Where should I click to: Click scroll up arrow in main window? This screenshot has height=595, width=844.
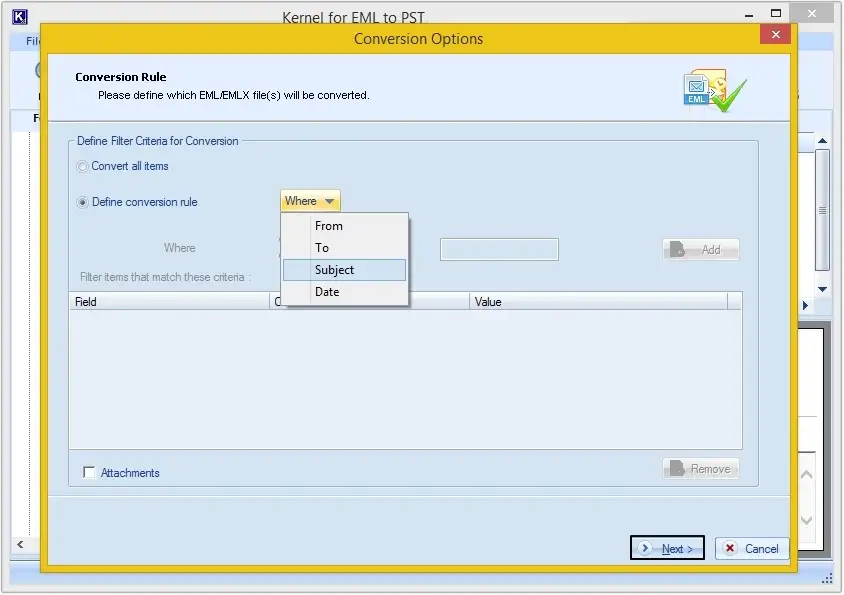pyautogui.click(x=822, y=141)
